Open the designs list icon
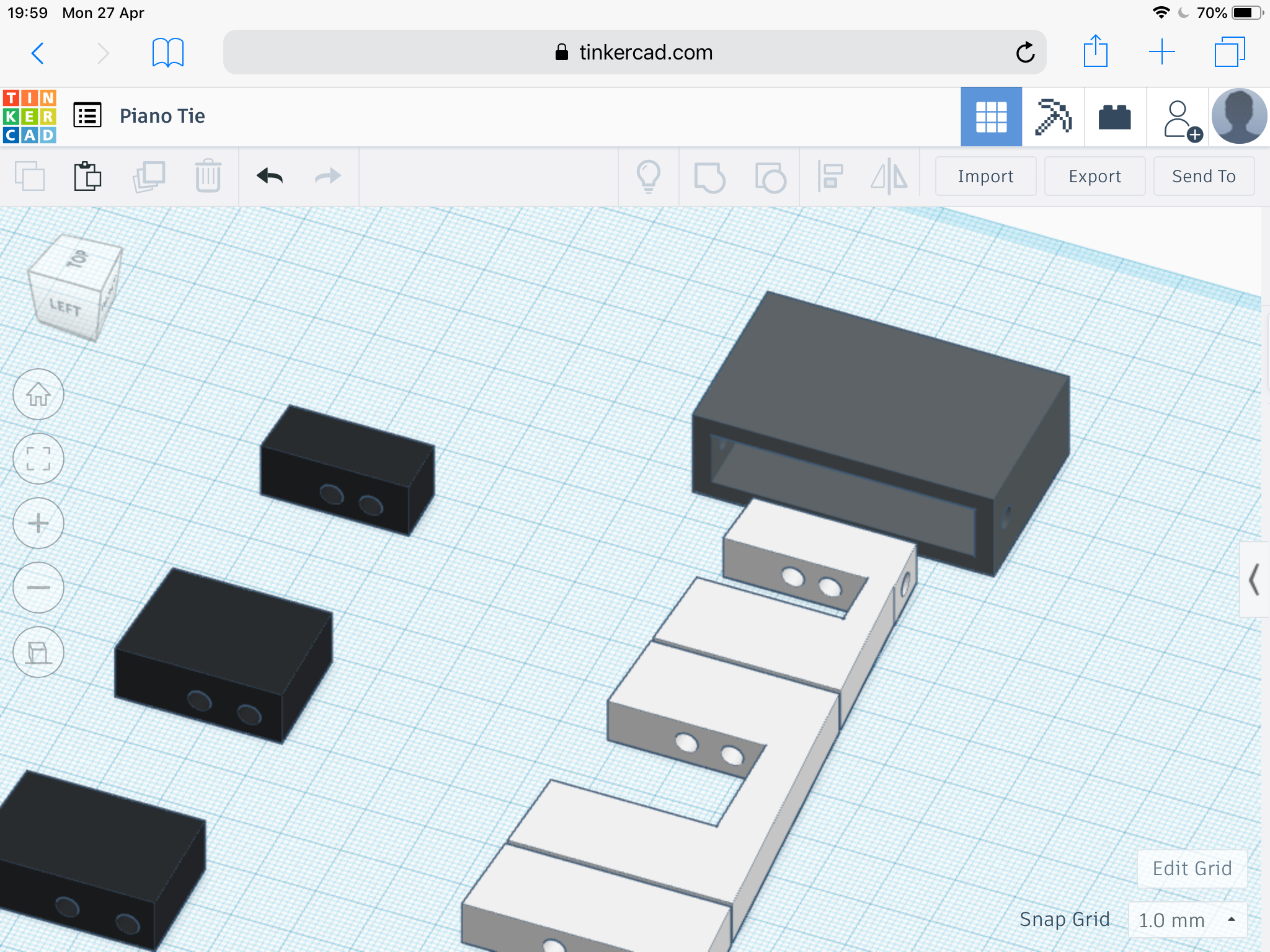 tap(87, 116)
